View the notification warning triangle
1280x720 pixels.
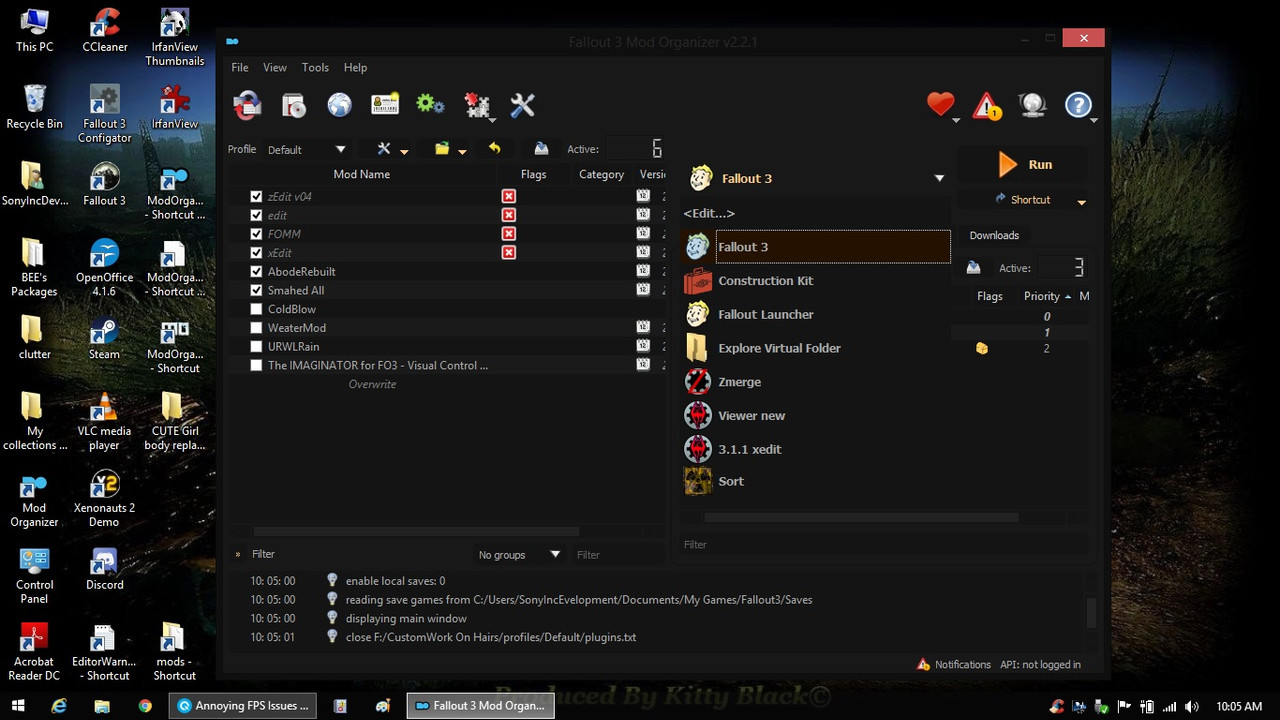[985, 104]
